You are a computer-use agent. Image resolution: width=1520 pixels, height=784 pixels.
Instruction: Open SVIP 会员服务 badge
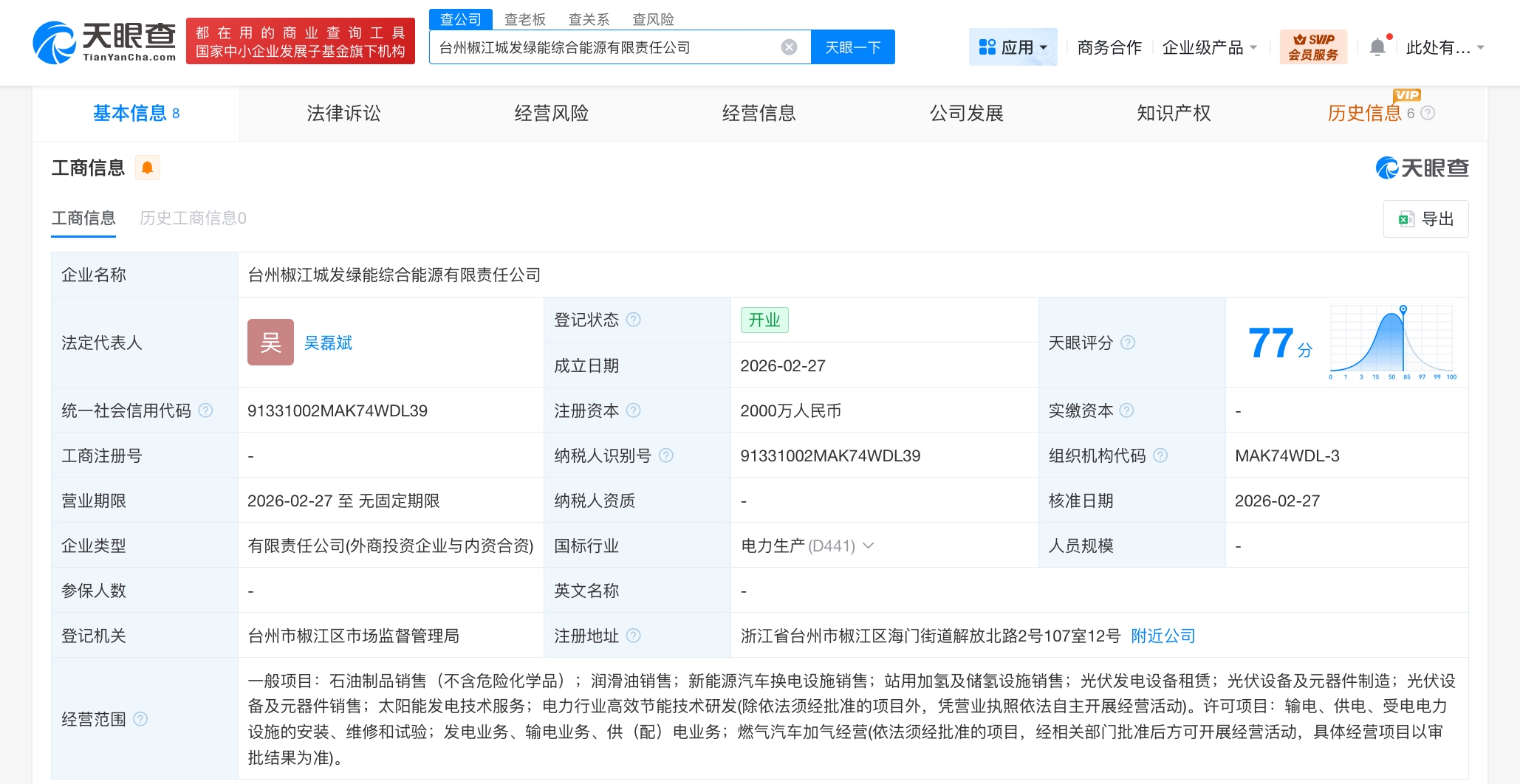pos(1313,47)
